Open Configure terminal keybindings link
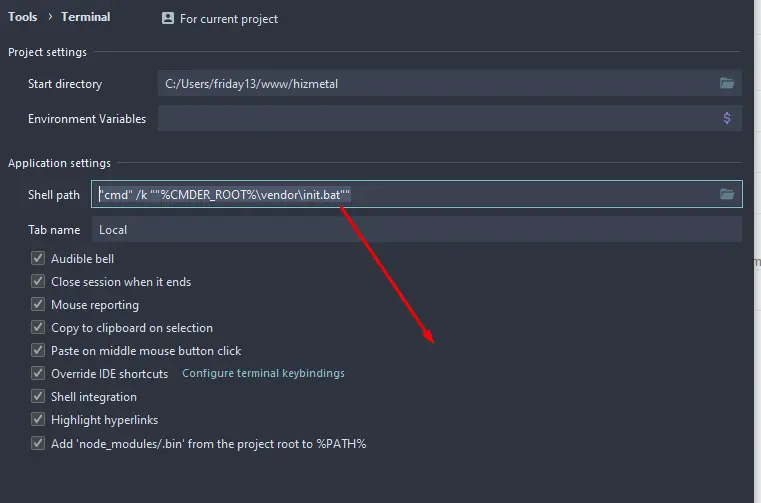761x503 pixels. point(263,373)
